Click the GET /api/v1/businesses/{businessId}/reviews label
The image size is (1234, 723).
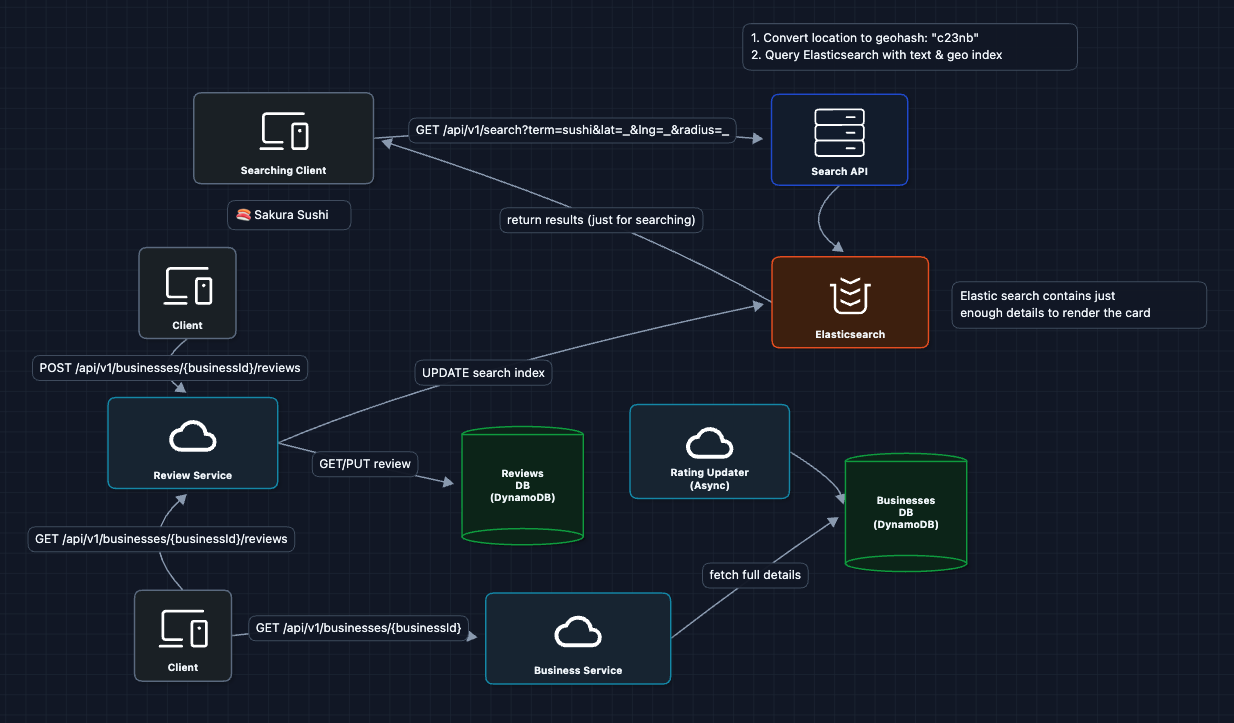pyautogui.click(x=161, y=539)
